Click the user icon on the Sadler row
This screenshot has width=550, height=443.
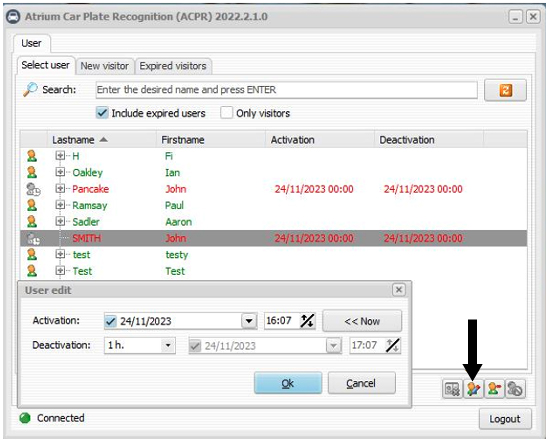pos(32,222)
